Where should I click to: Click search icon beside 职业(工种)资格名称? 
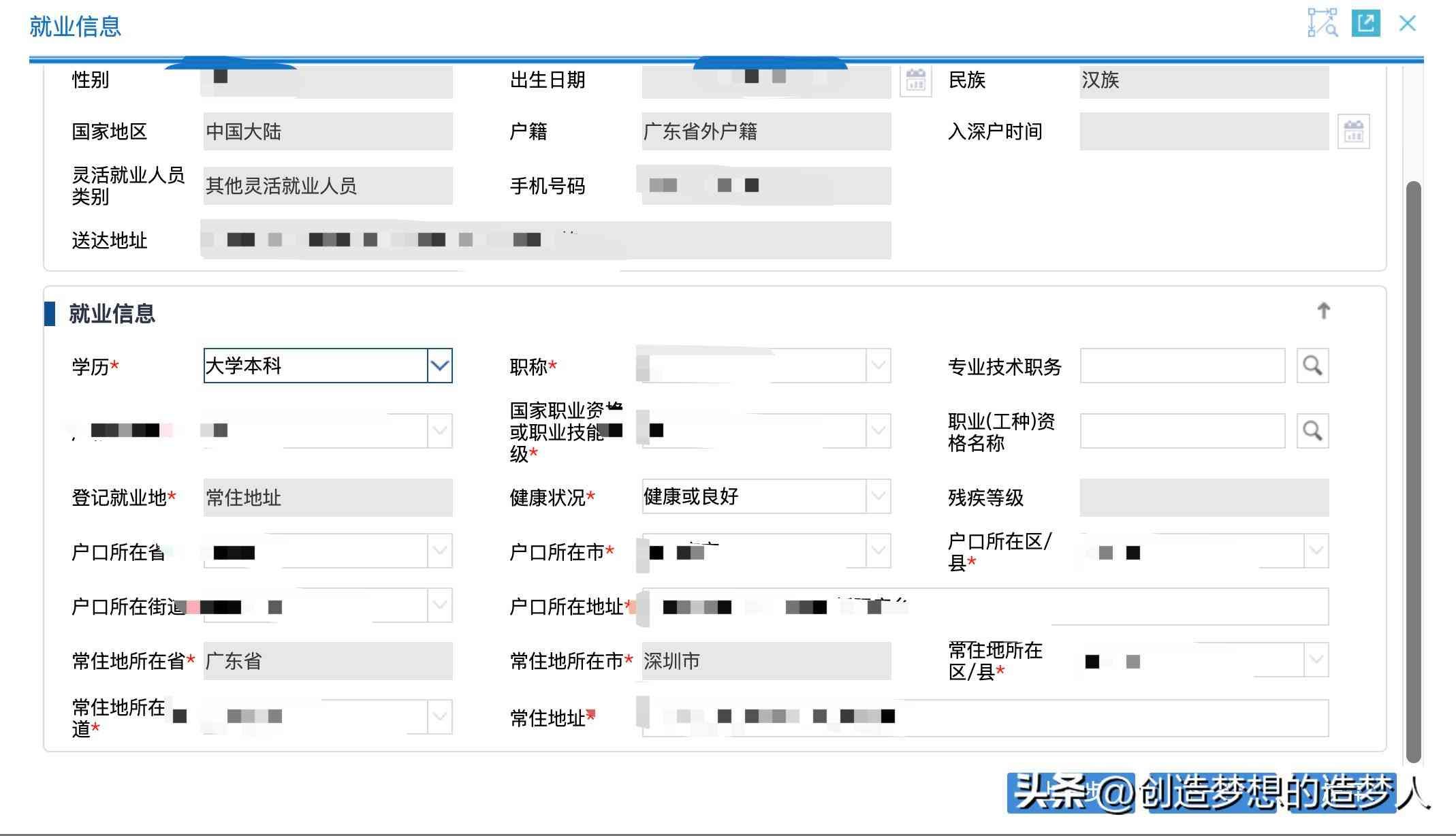[x=1312, y=431]
